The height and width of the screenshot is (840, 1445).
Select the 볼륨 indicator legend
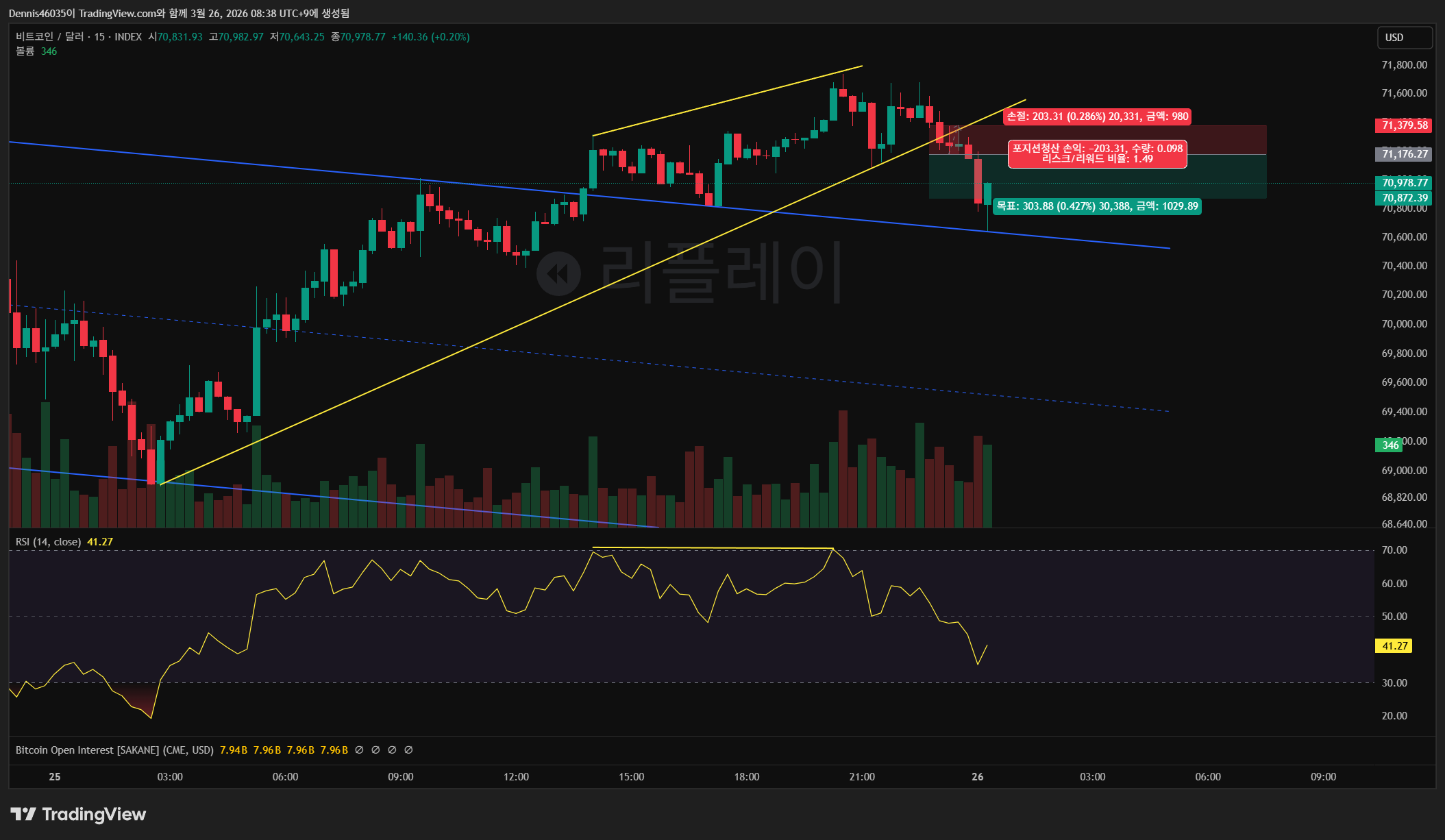tap(25, 51)
